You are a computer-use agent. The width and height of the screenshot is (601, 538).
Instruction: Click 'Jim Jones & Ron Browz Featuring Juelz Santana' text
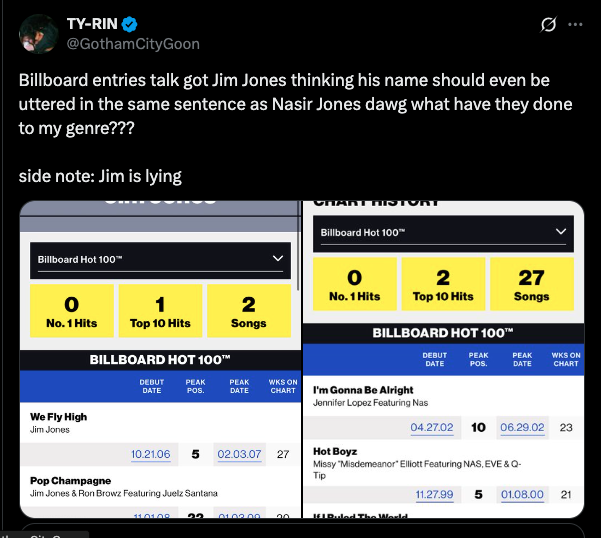tap(124, 493)
